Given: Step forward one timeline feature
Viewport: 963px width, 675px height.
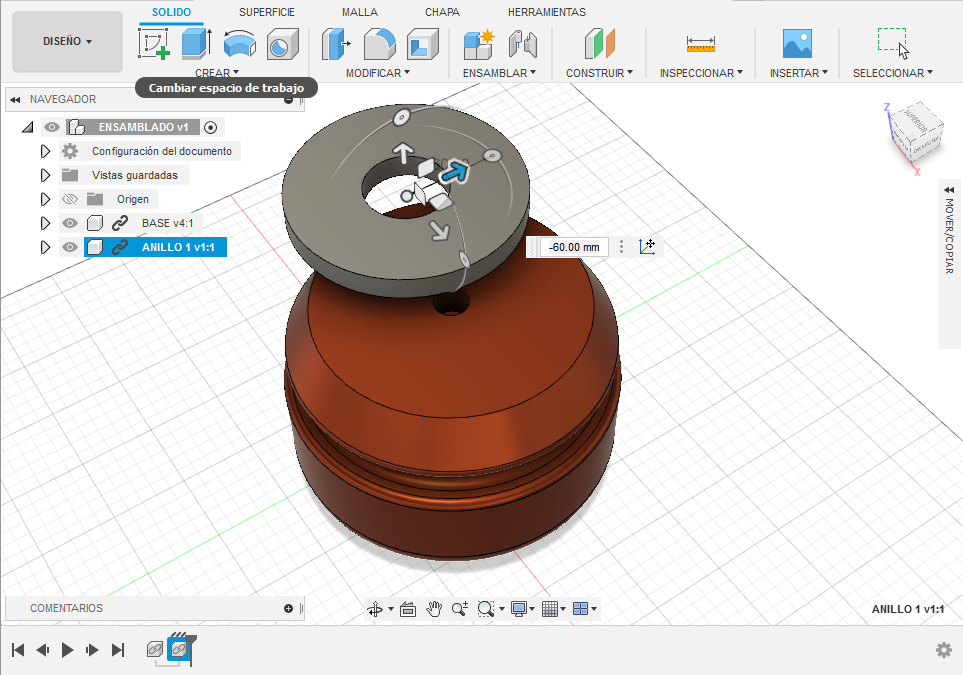Looking at the screenshot, I should (x=92, y=650).
